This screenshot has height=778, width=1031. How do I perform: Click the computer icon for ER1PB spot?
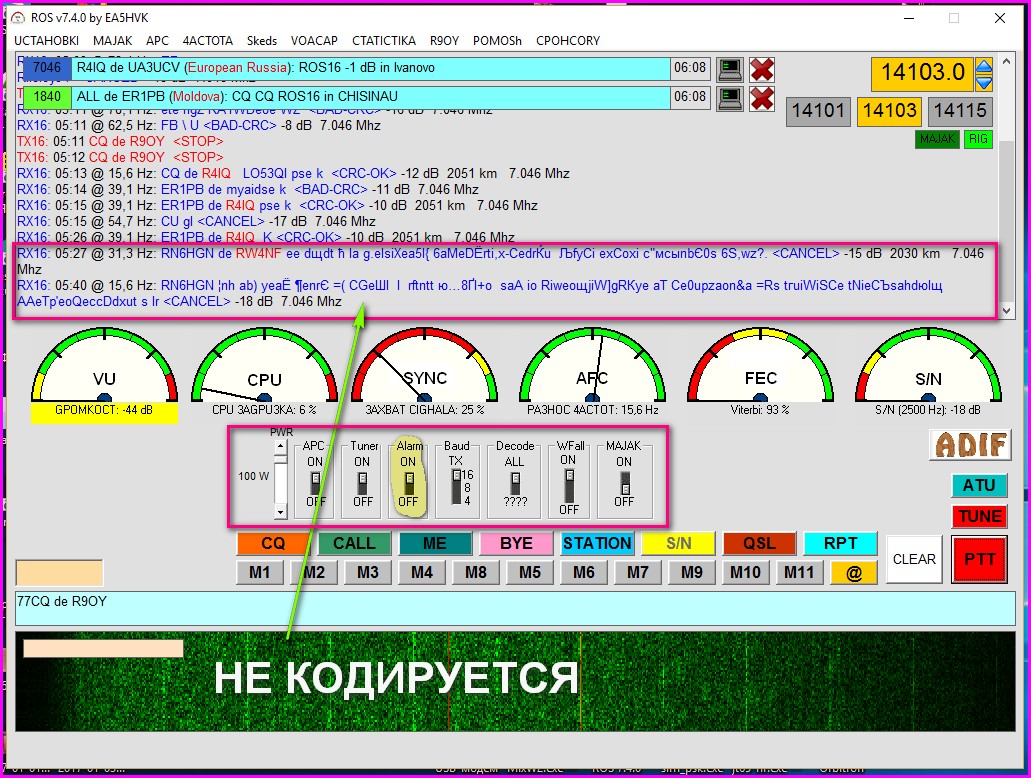(731, 98)
